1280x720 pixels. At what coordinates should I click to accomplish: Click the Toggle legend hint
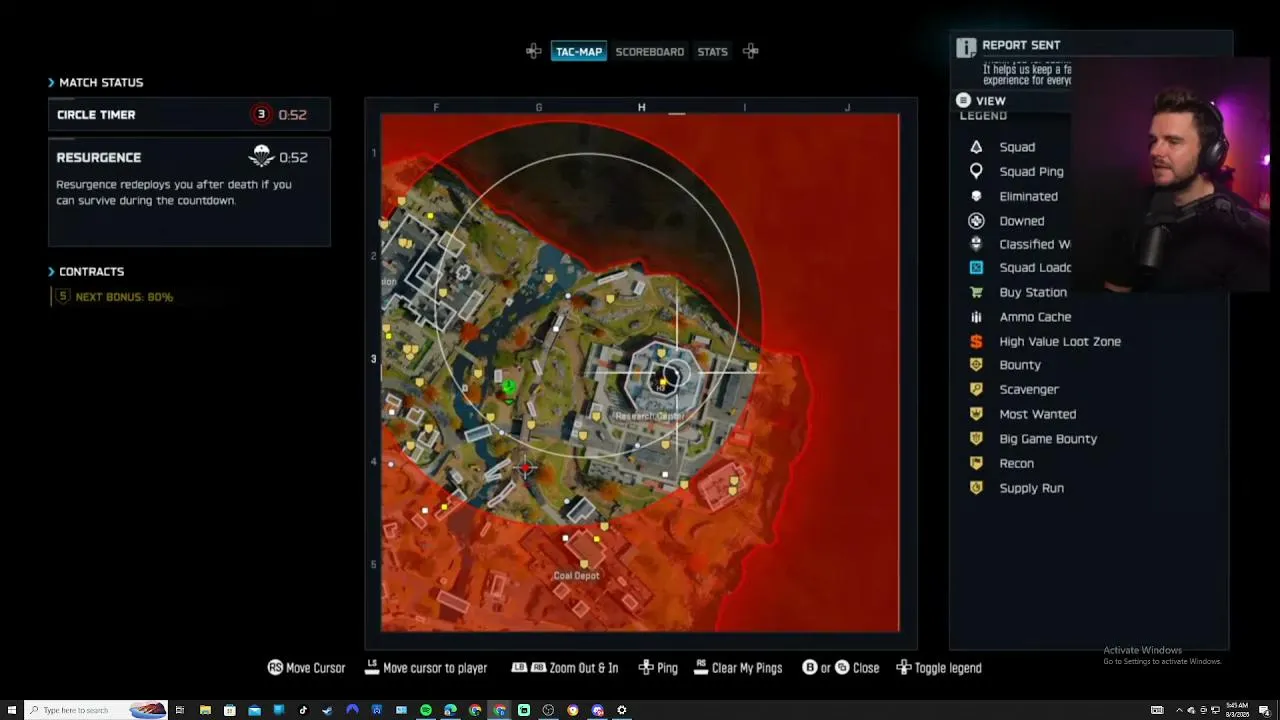(939, 668)
